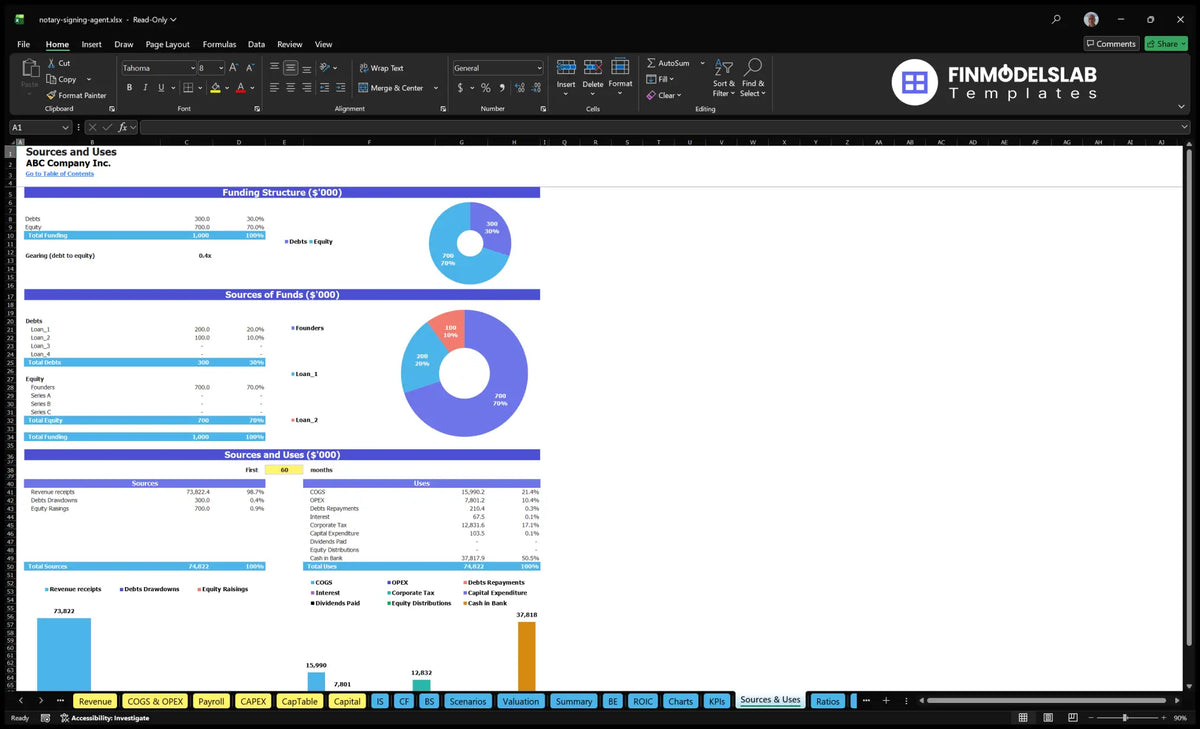1200x729 pixels.
Task: Apply bold formatting
Action: [130, 88]
